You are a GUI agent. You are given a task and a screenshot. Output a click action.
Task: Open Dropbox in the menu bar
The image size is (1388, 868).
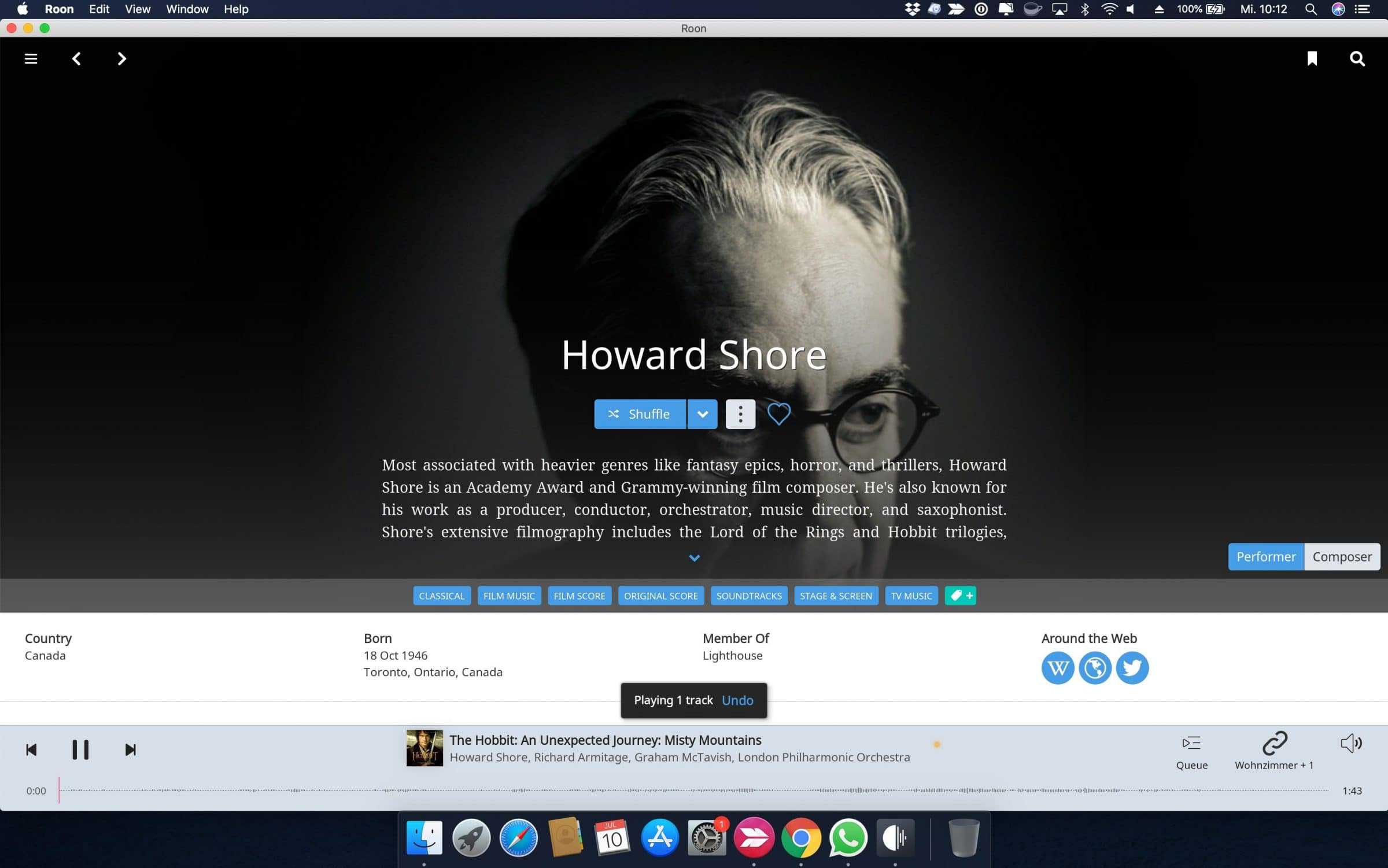[912, 9]
